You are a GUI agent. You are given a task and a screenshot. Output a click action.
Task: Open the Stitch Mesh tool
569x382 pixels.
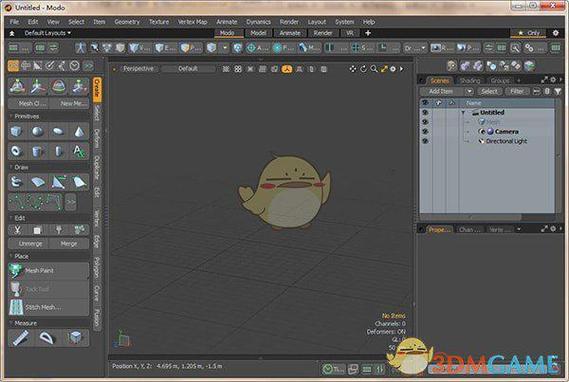pos(48,307)
